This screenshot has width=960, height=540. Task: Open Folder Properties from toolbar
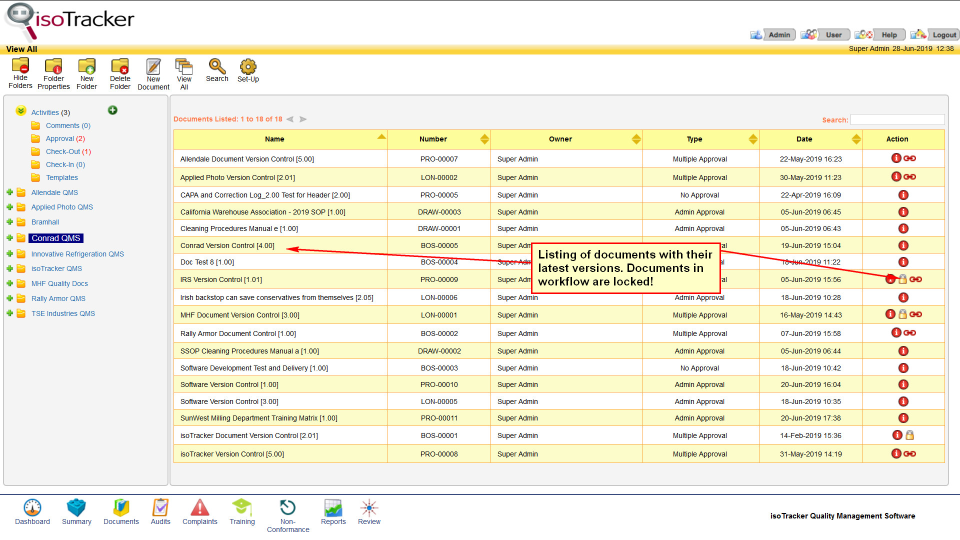point(53,67)
